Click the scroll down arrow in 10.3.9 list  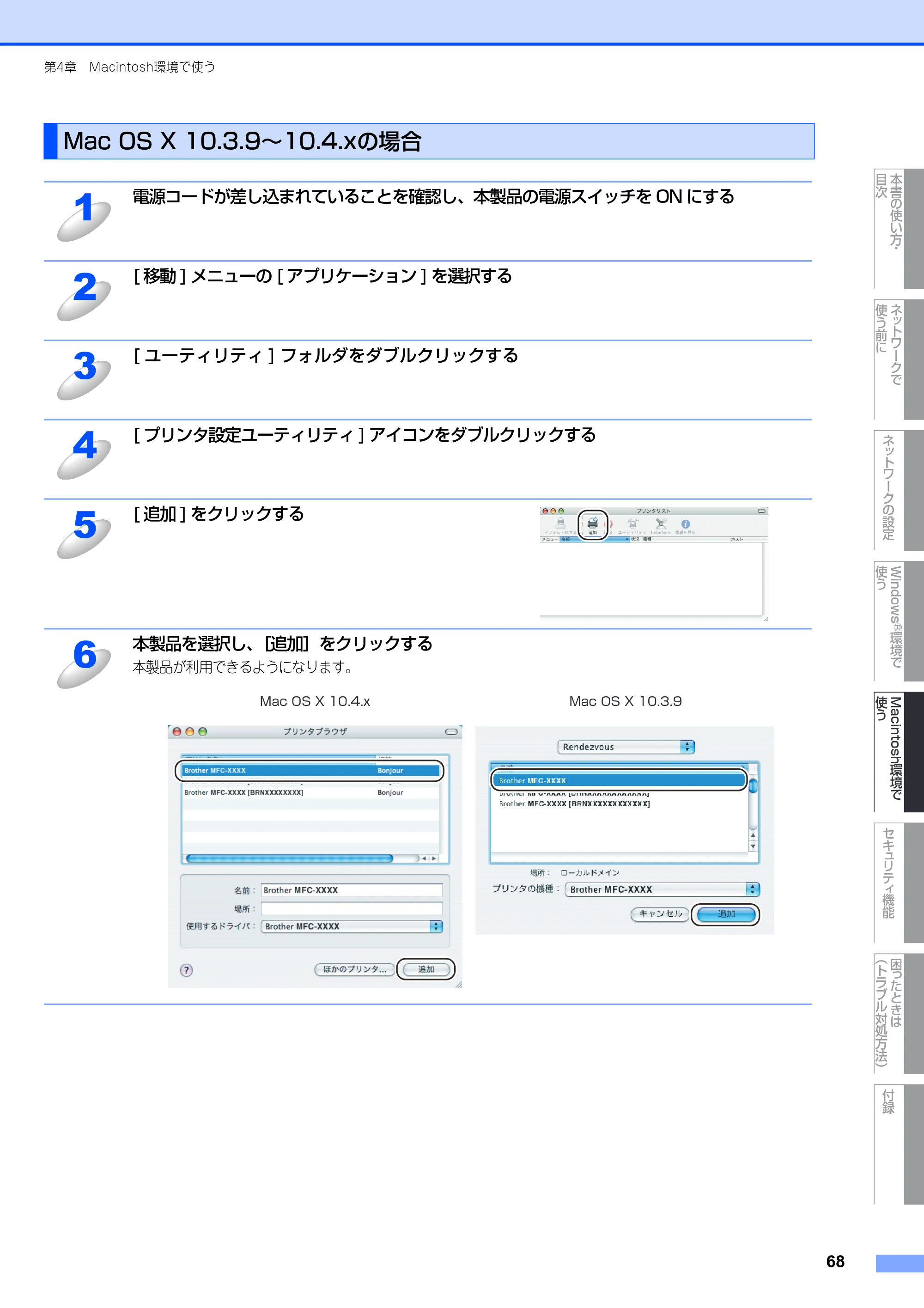pyautogui.click(x=753, y=846)
